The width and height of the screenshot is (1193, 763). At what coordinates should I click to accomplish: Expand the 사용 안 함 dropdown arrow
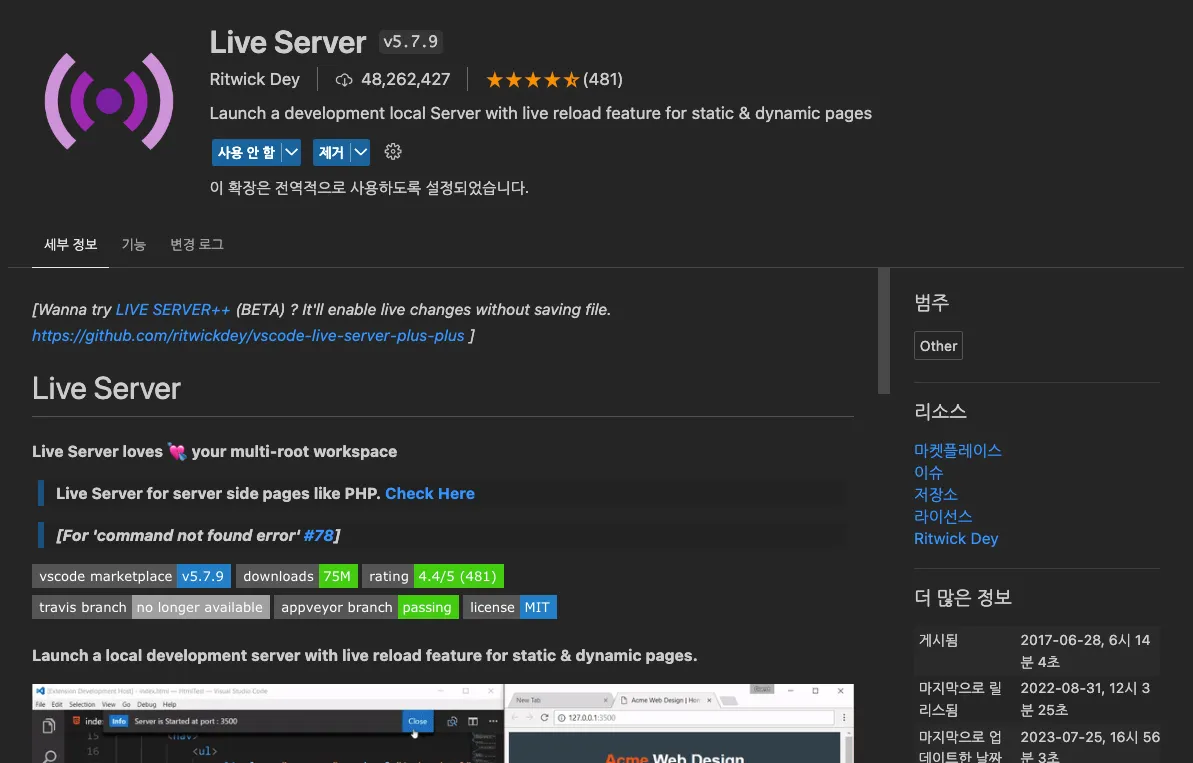pos(291,152)
